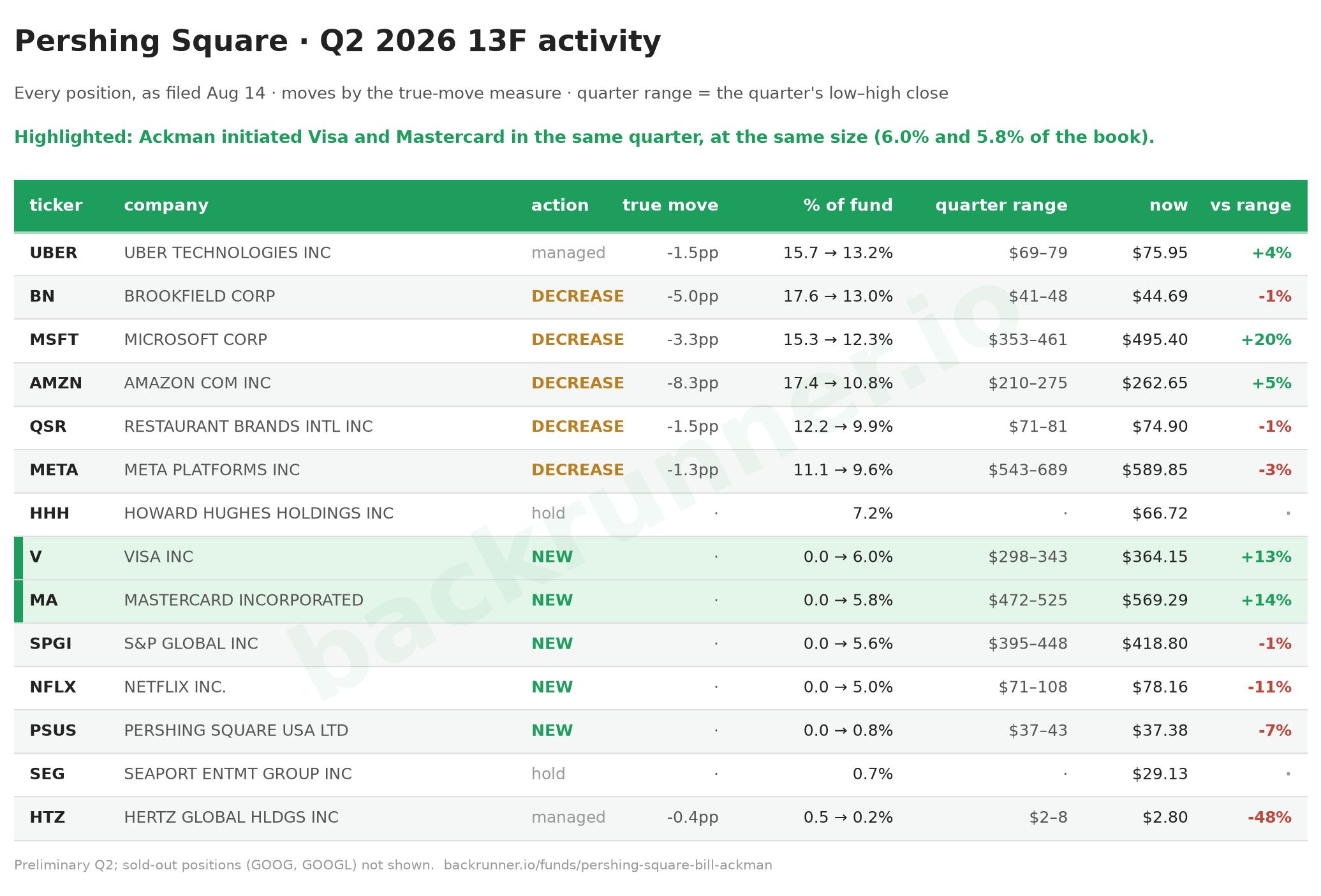Click the green highlighted Ackman summary text
This screenshot has width=1321, height=896.
pos(584,137)
